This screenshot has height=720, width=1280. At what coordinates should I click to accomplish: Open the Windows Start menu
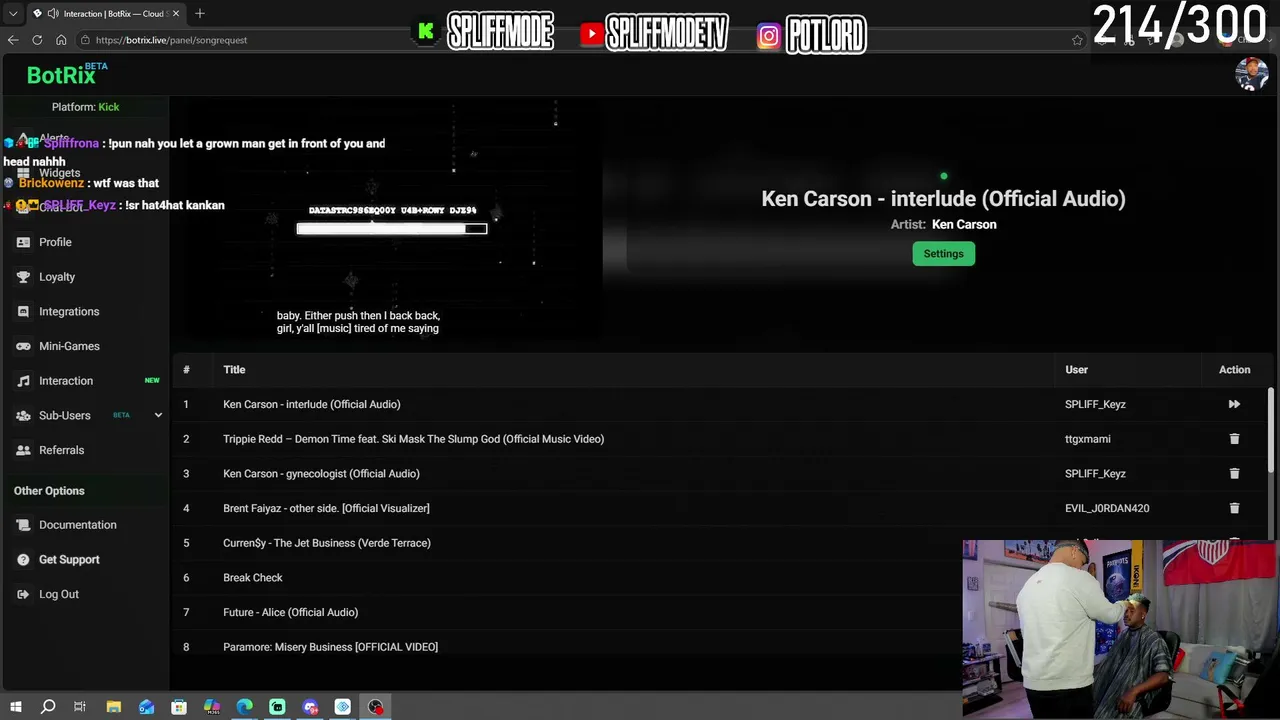[x=15, y=707]
